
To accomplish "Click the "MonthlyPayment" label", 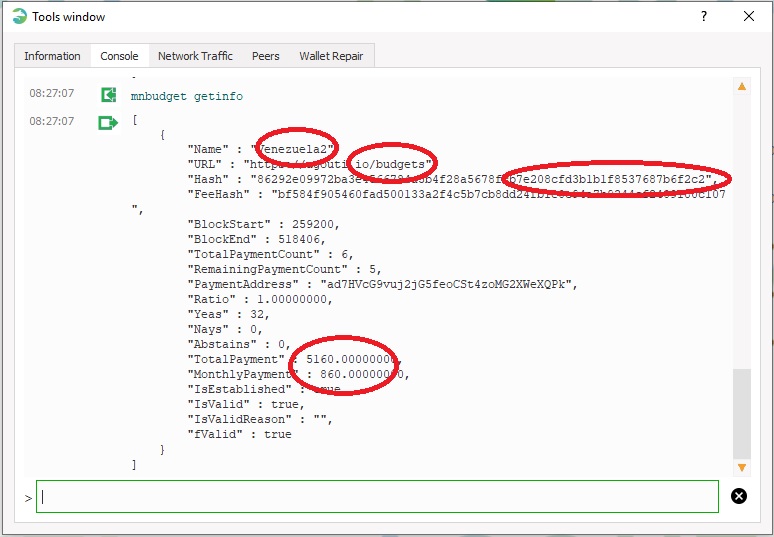I will [243, 374].
